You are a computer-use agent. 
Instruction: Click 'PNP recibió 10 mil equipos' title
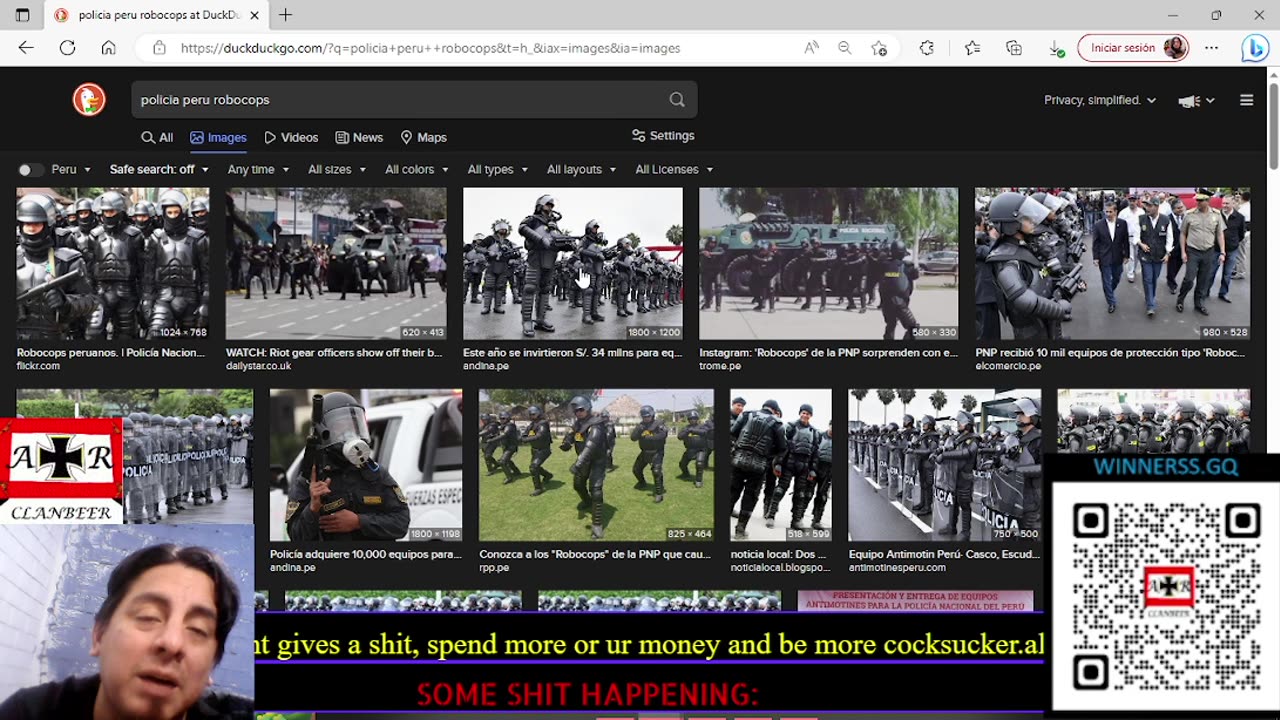tap(1110, 353)
